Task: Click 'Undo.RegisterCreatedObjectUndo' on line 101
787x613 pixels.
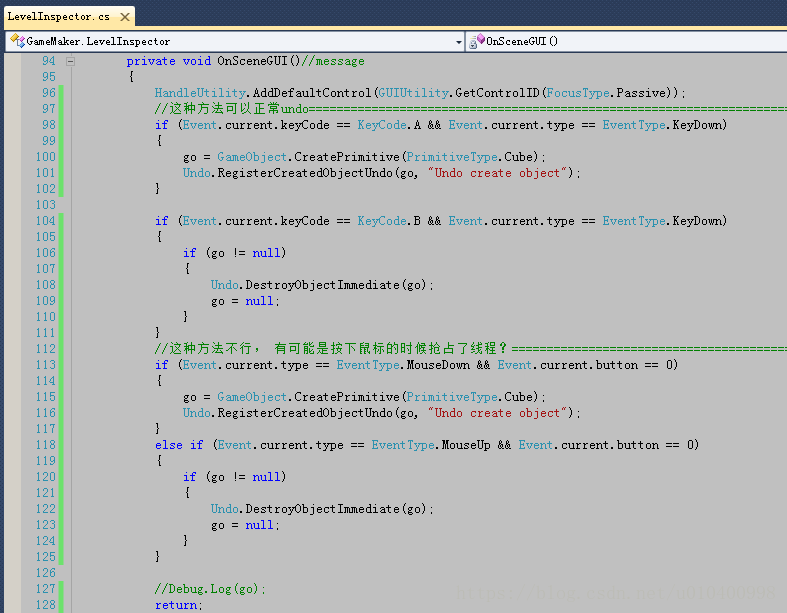Action: point(288,173)
